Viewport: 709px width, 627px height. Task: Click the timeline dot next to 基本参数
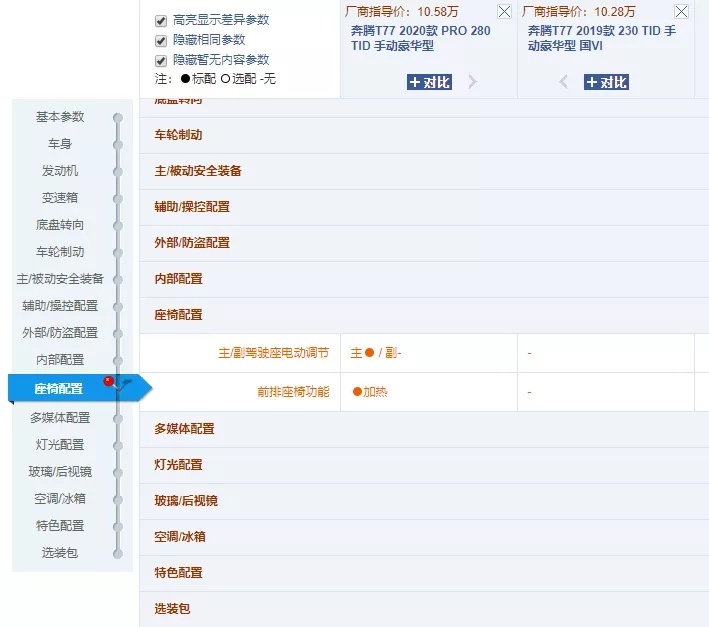tap(118, 118)
